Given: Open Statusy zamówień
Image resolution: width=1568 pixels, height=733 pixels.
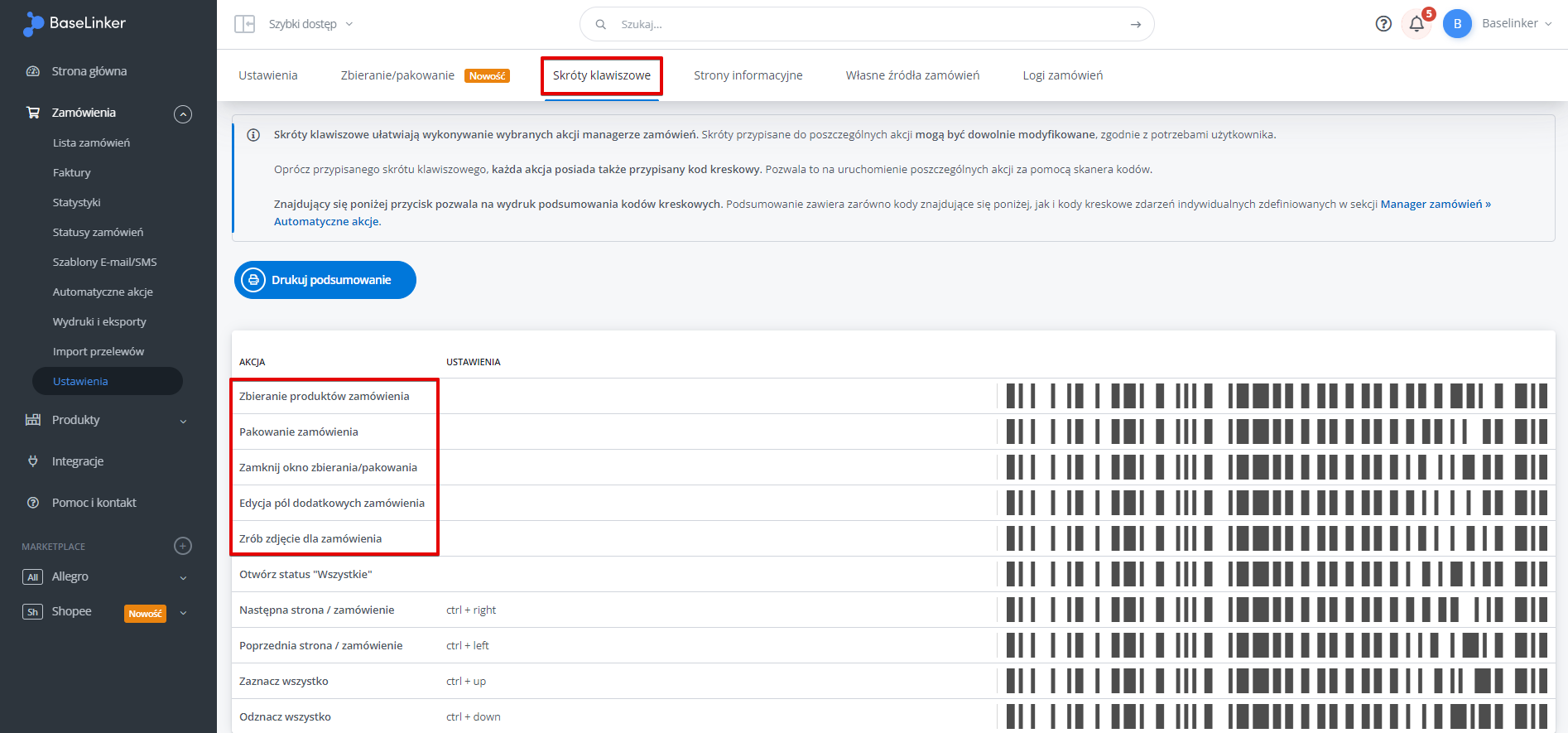Looking at the screenshot, I should pyautogui.click(x=98, y=233).
